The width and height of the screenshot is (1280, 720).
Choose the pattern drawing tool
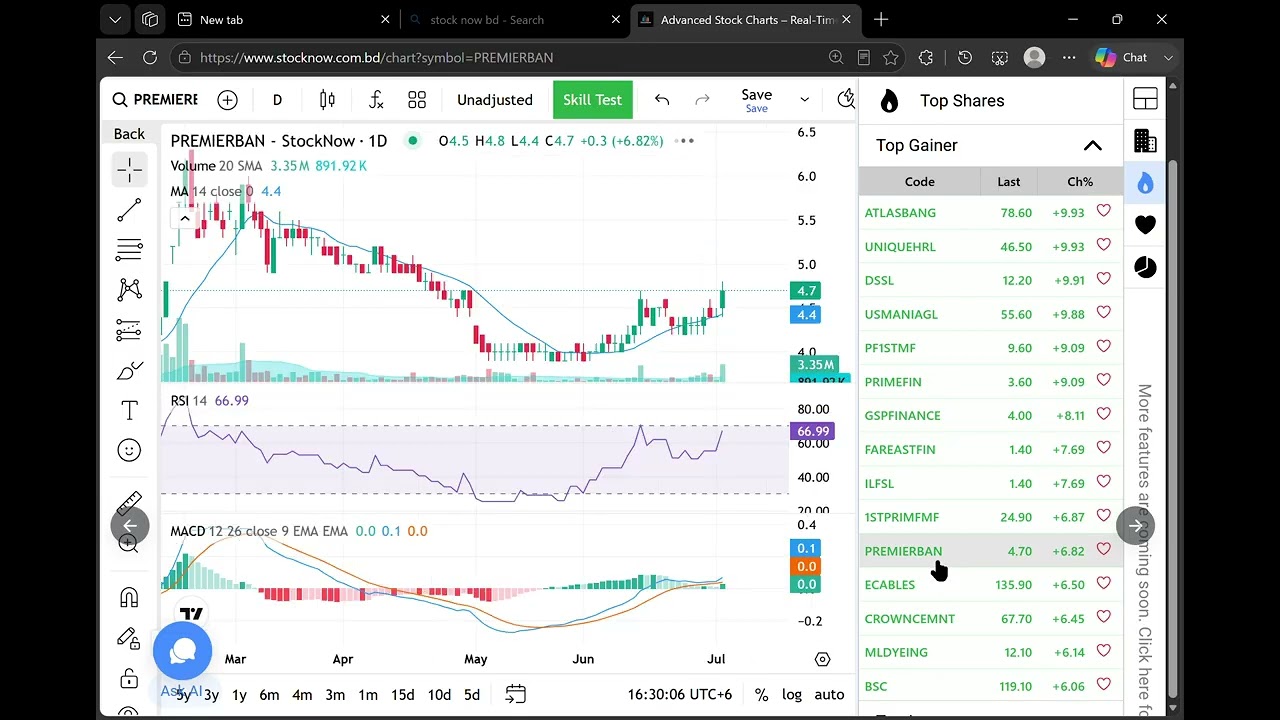coord(129,290)
